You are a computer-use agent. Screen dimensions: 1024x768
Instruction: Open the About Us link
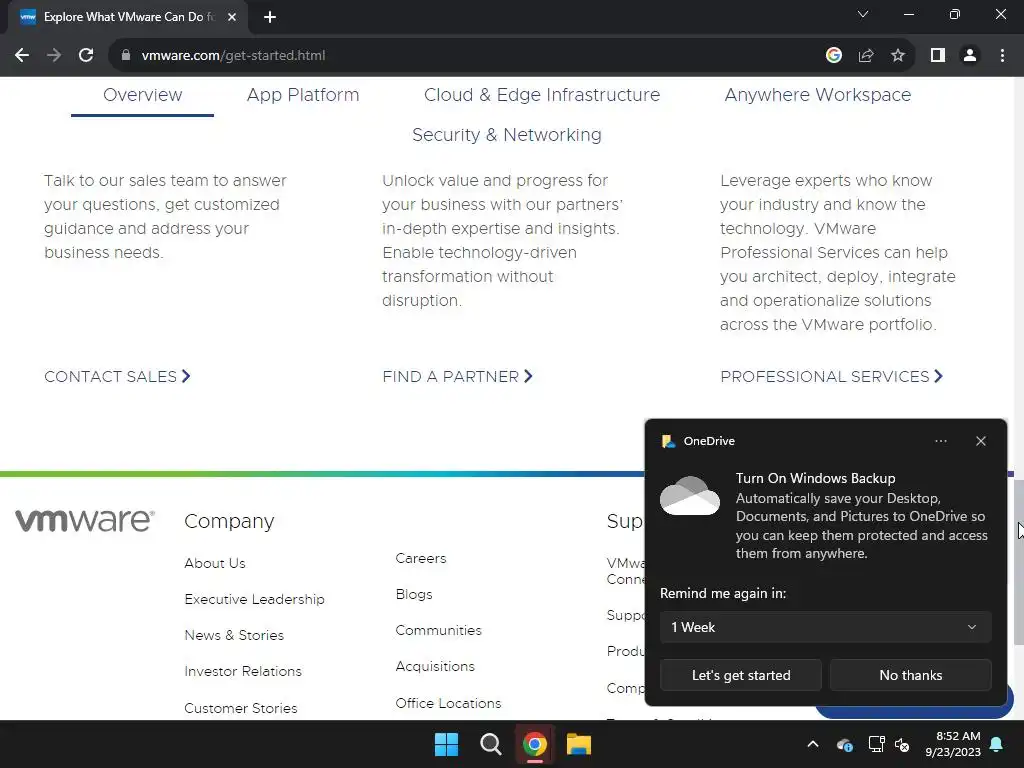(x=215, y=563)
